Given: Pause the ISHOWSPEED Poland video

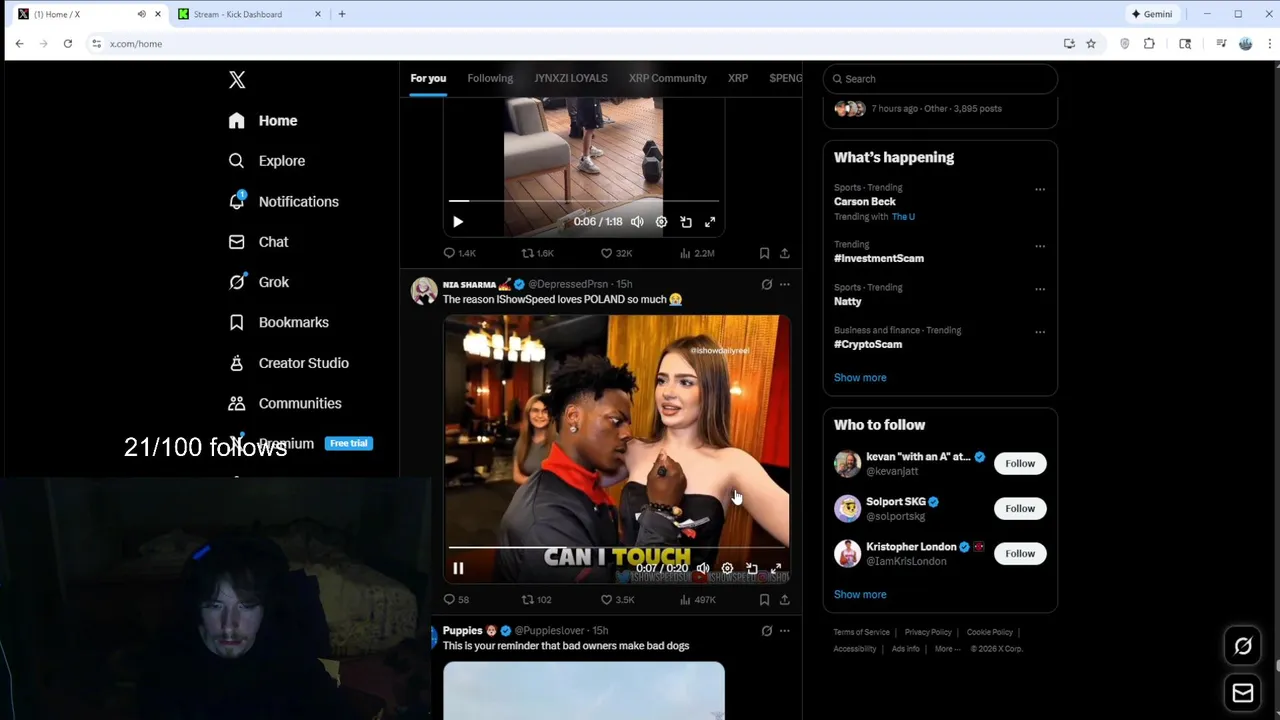Looking at the screenshot, I should coord(458,568).
